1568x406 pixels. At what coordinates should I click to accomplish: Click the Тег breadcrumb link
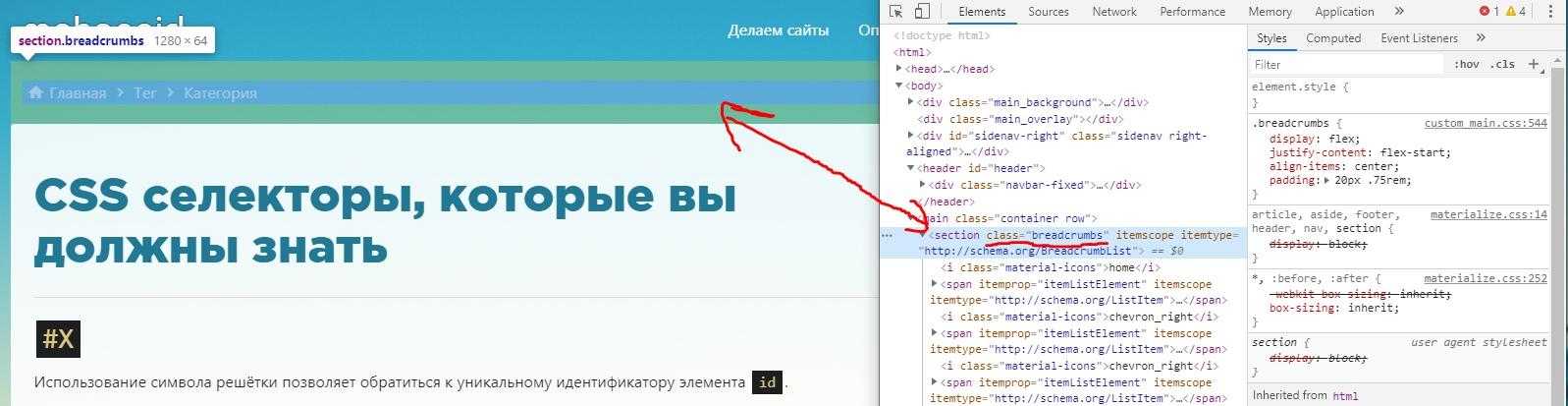click(145, 92)
